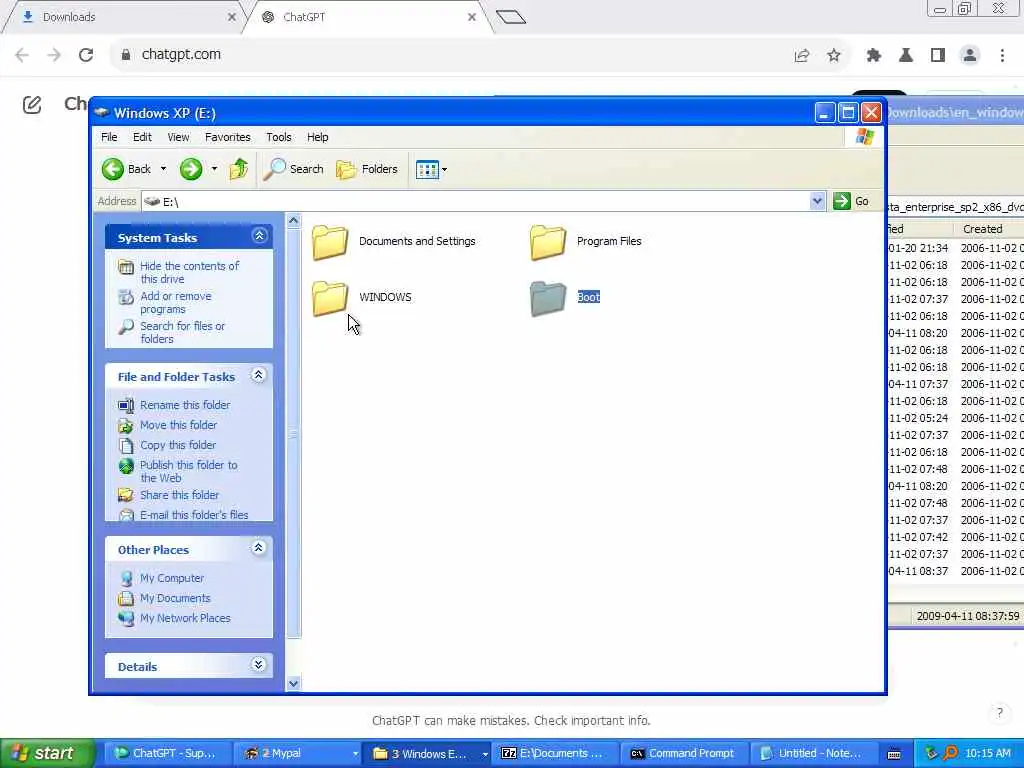Click the ChatGPT new chat pencil icon
Screen dimensions: 1024x768
tap(32, 104)
